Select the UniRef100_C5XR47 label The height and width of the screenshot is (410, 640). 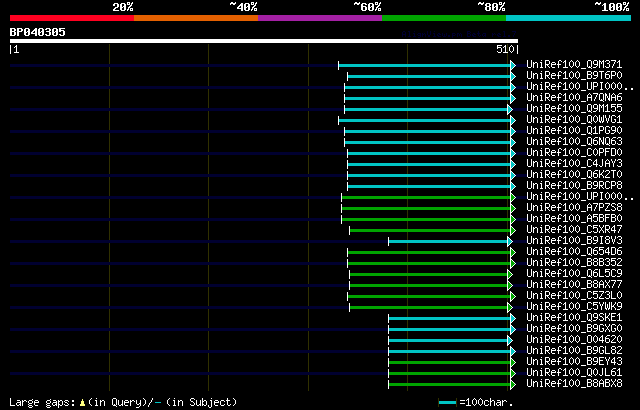[x=574, y=230]
